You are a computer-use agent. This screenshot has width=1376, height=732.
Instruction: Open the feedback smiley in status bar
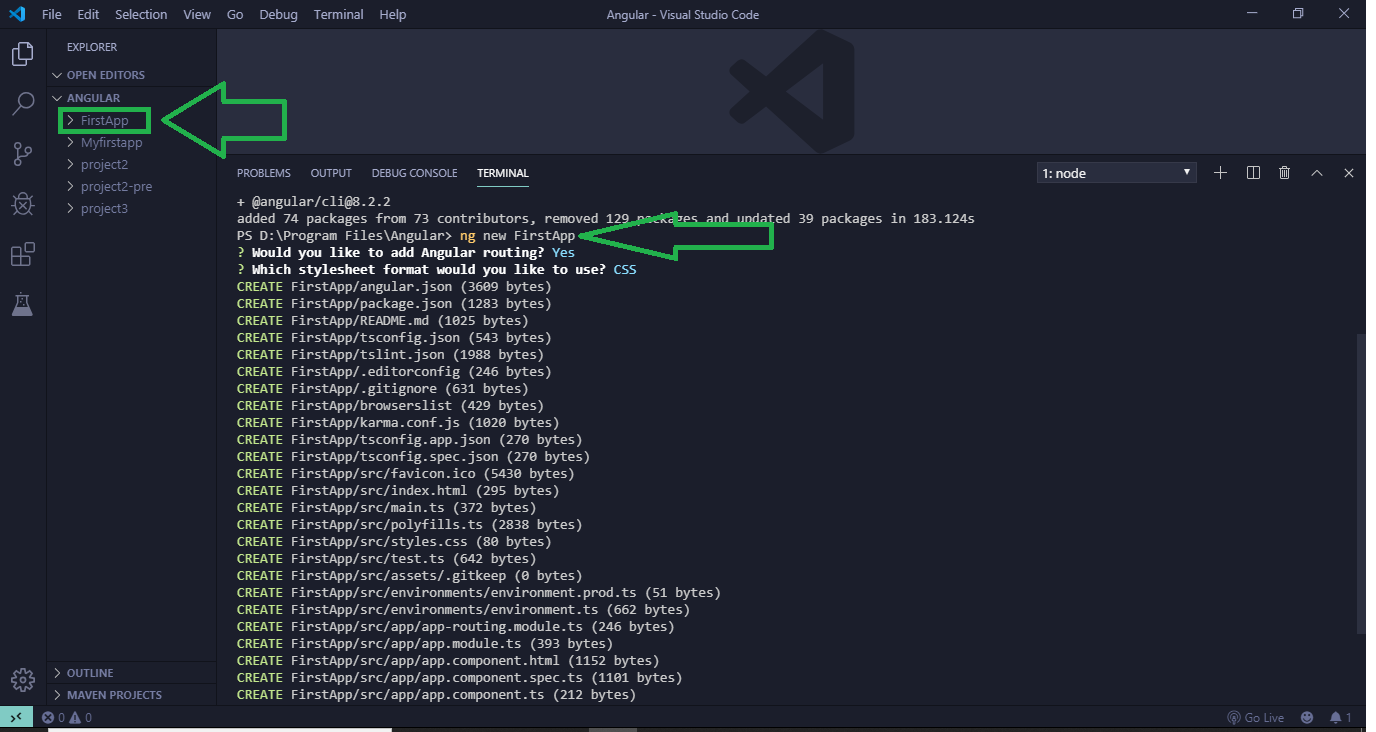(1307, 717)
